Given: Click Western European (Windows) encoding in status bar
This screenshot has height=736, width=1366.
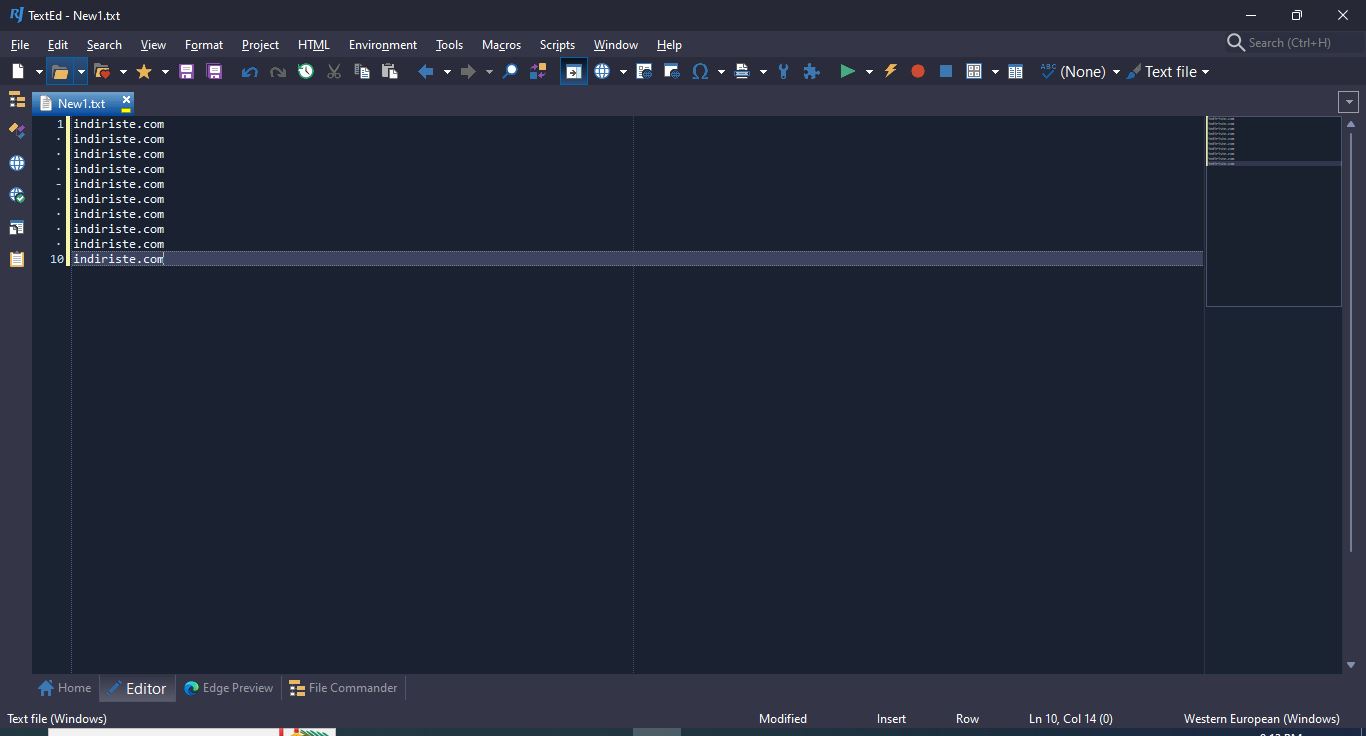Looking at the screenshot, I should pyautogui.click(x=1261, y=718).
